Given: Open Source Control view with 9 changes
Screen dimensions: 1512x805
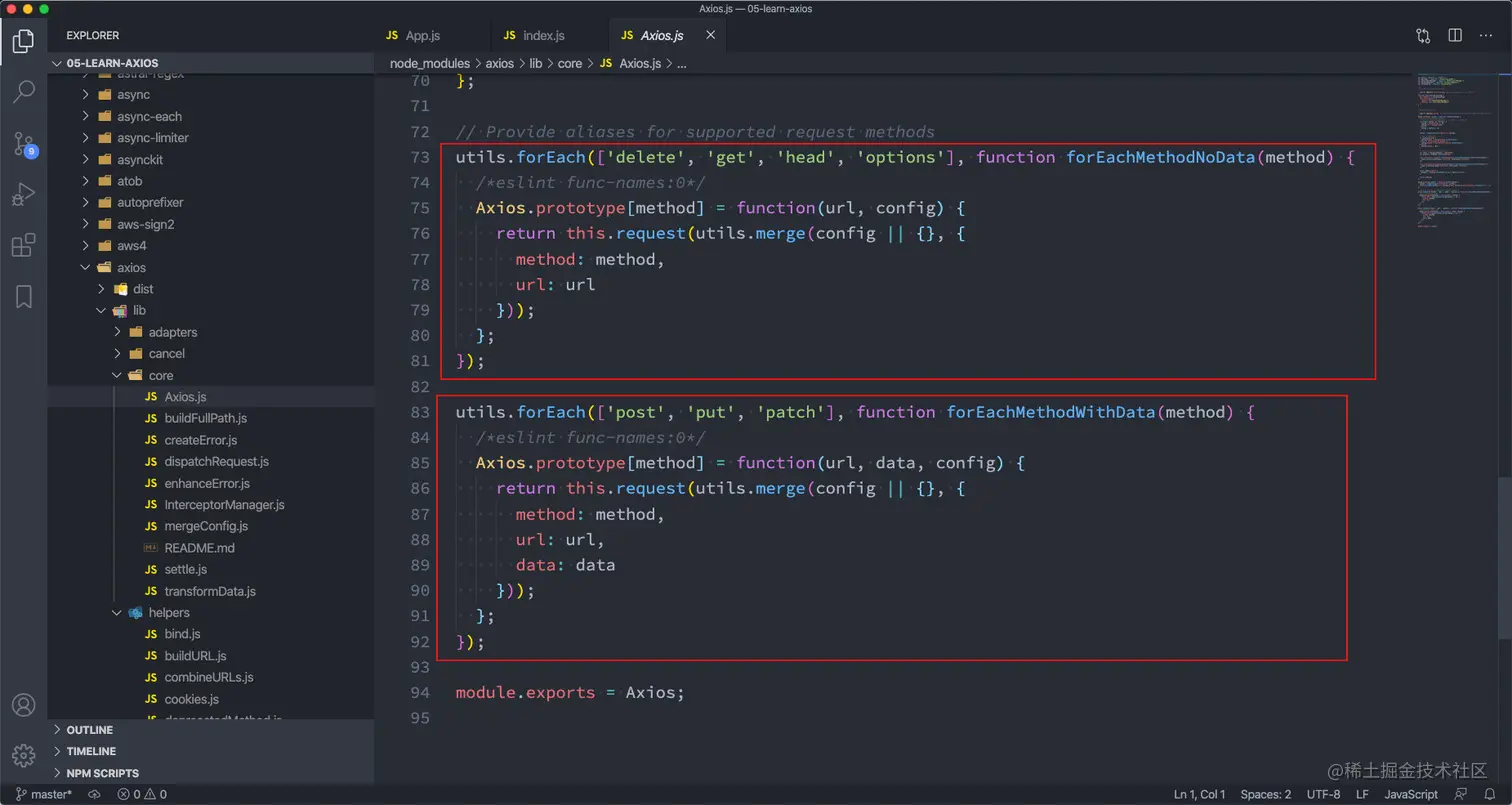Looking at the screenshot, I should pos(23,143).
